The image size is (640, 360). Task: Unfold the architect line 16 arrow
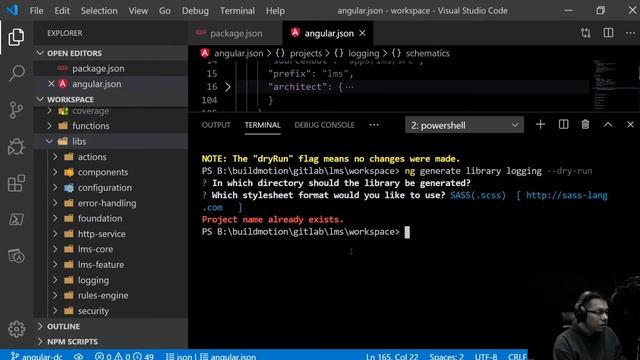tap(228, 87)
